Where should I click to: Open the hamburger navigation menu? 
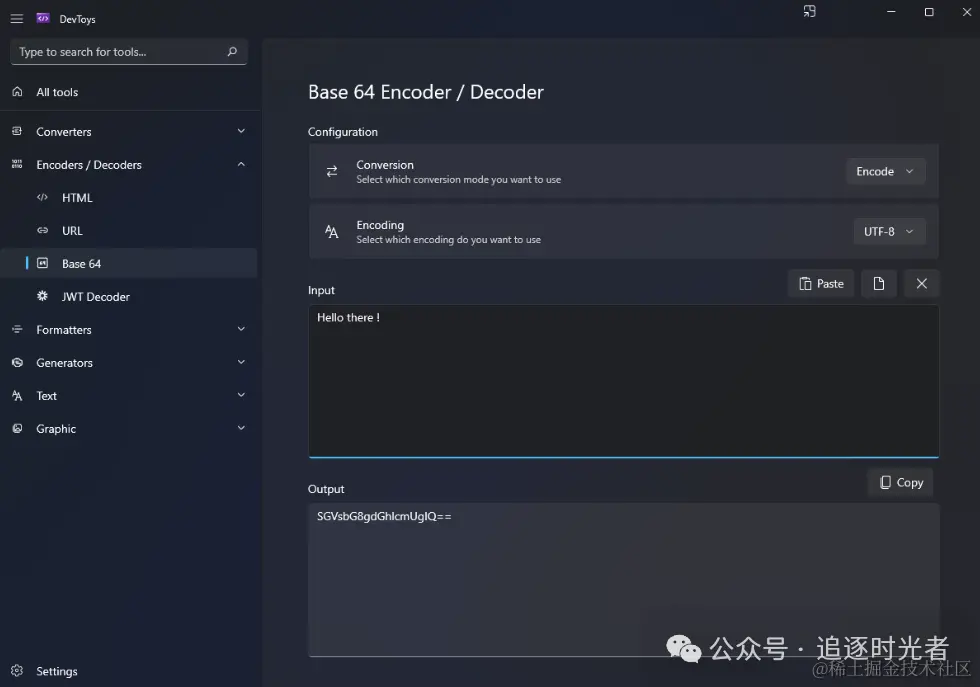click(17, 19)
